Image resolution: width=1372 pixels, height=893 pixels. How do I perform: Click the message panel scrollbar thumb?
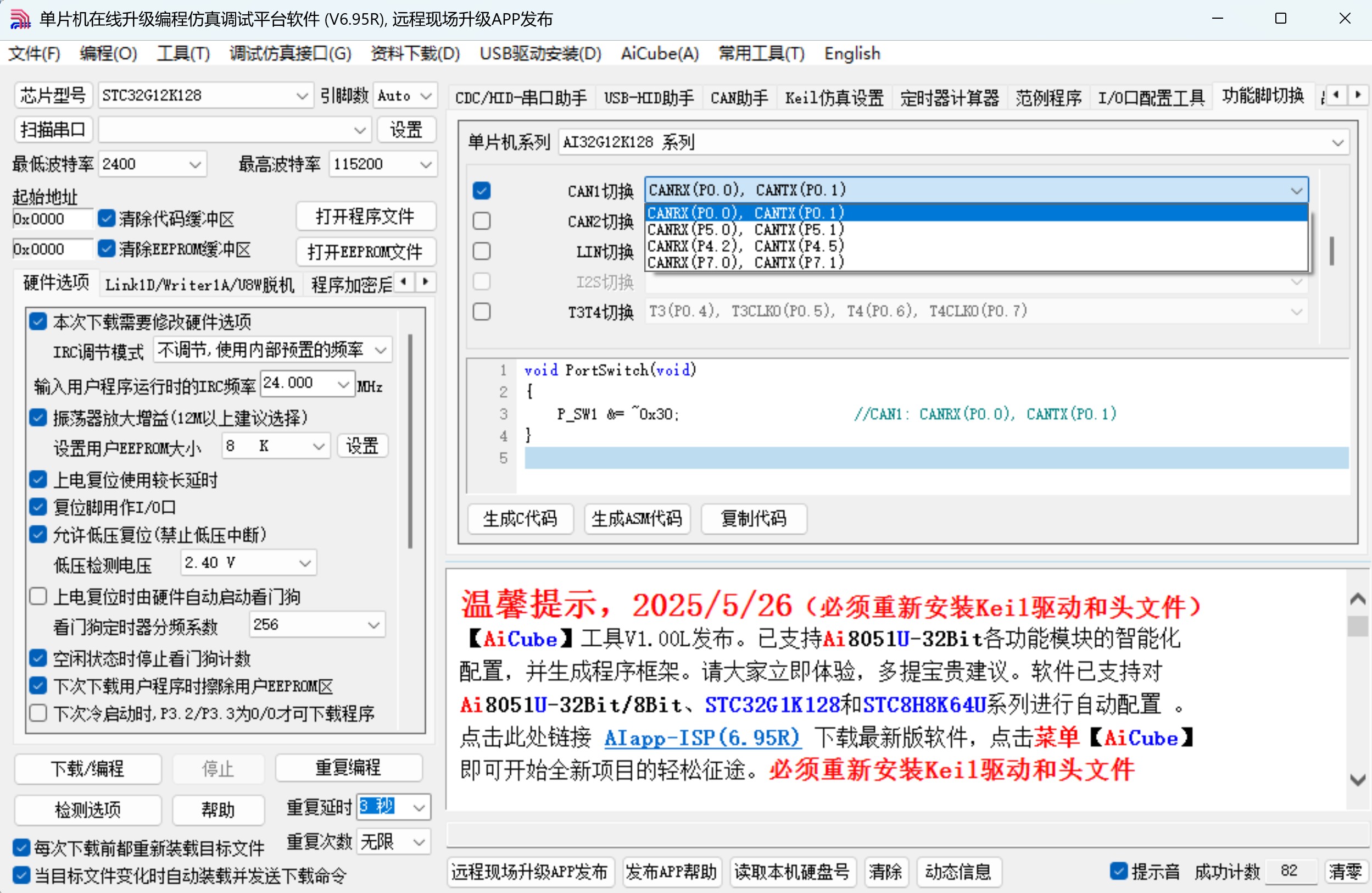pos(1357,626)
